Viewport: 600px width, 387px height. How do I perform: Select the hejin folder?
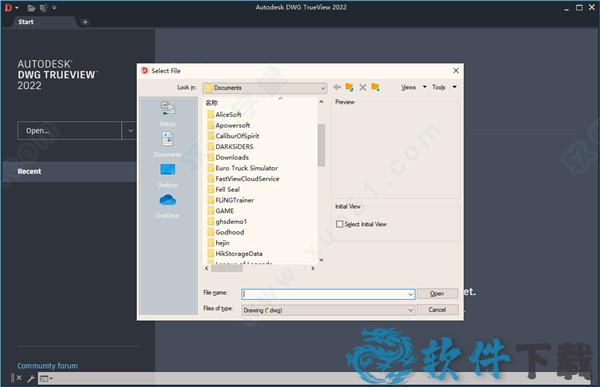coord(218,243)
